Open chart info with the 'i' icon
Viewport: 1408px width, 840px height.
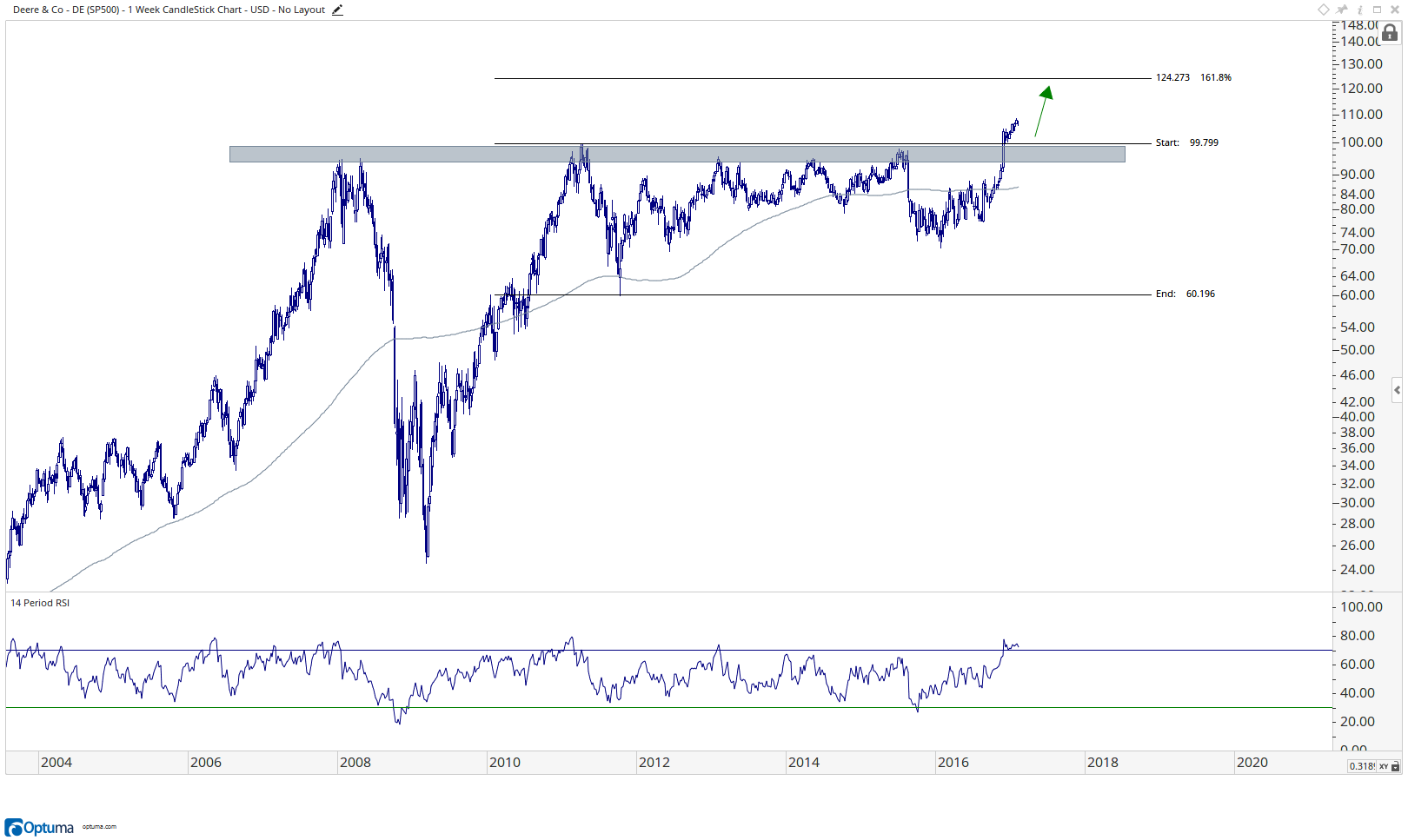pyautogui.click(x=1360, y=10)
